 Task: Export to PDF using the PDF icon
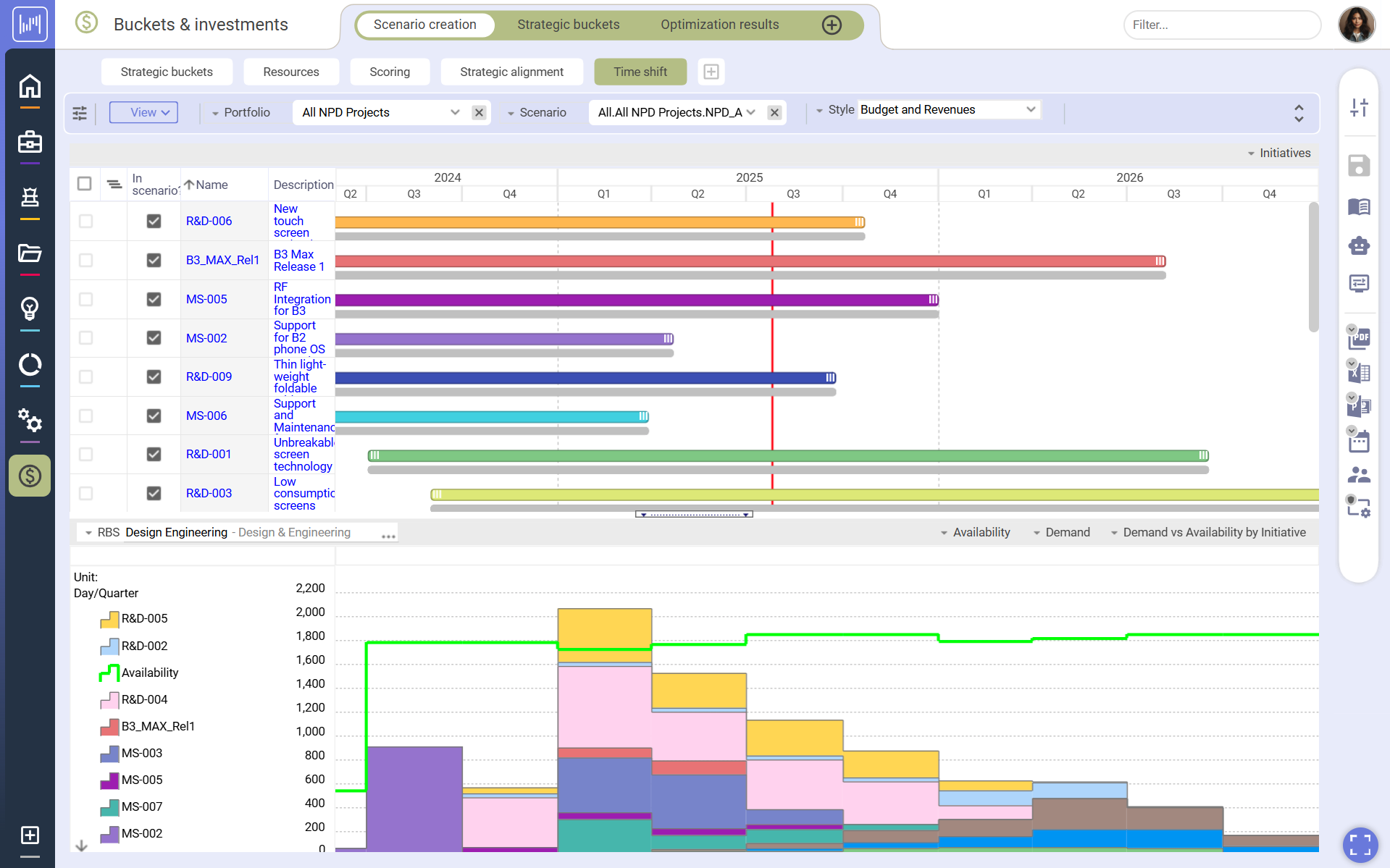1360,338
